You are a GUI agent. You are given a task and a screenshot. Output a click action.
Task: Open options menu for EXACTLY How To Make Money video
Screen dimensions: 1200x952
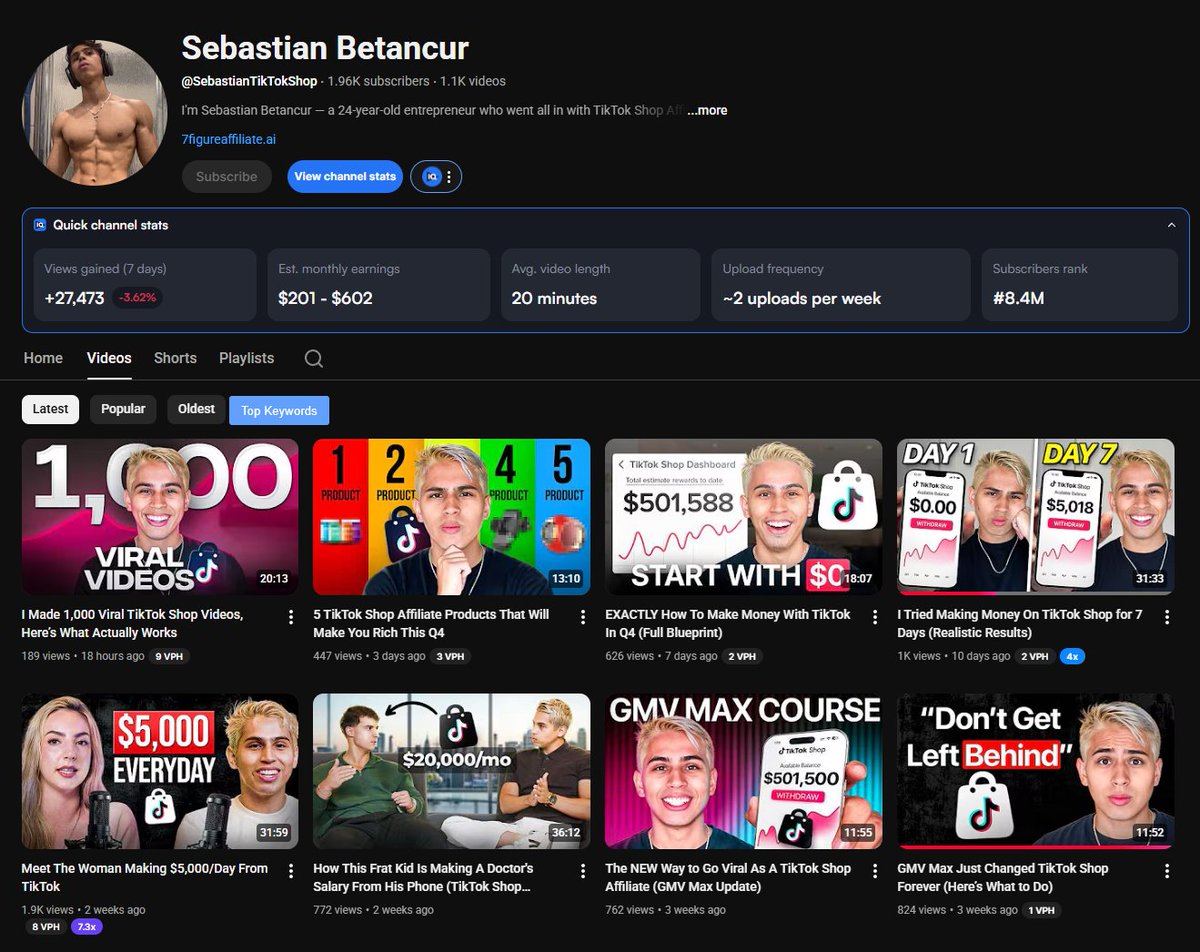(x=875, y=617)
